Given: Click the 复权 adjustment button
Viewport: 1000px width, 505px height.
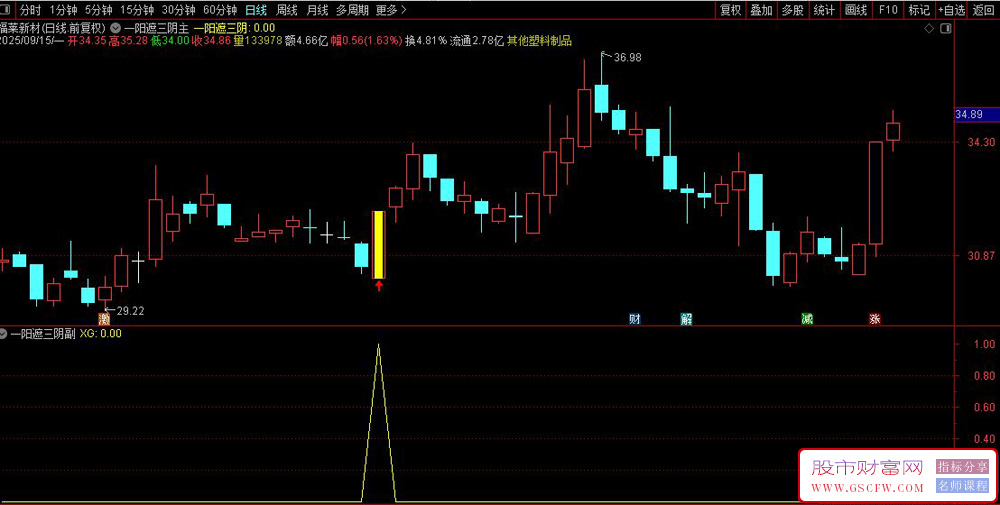Looking at the screenshot, I should 731,10.
